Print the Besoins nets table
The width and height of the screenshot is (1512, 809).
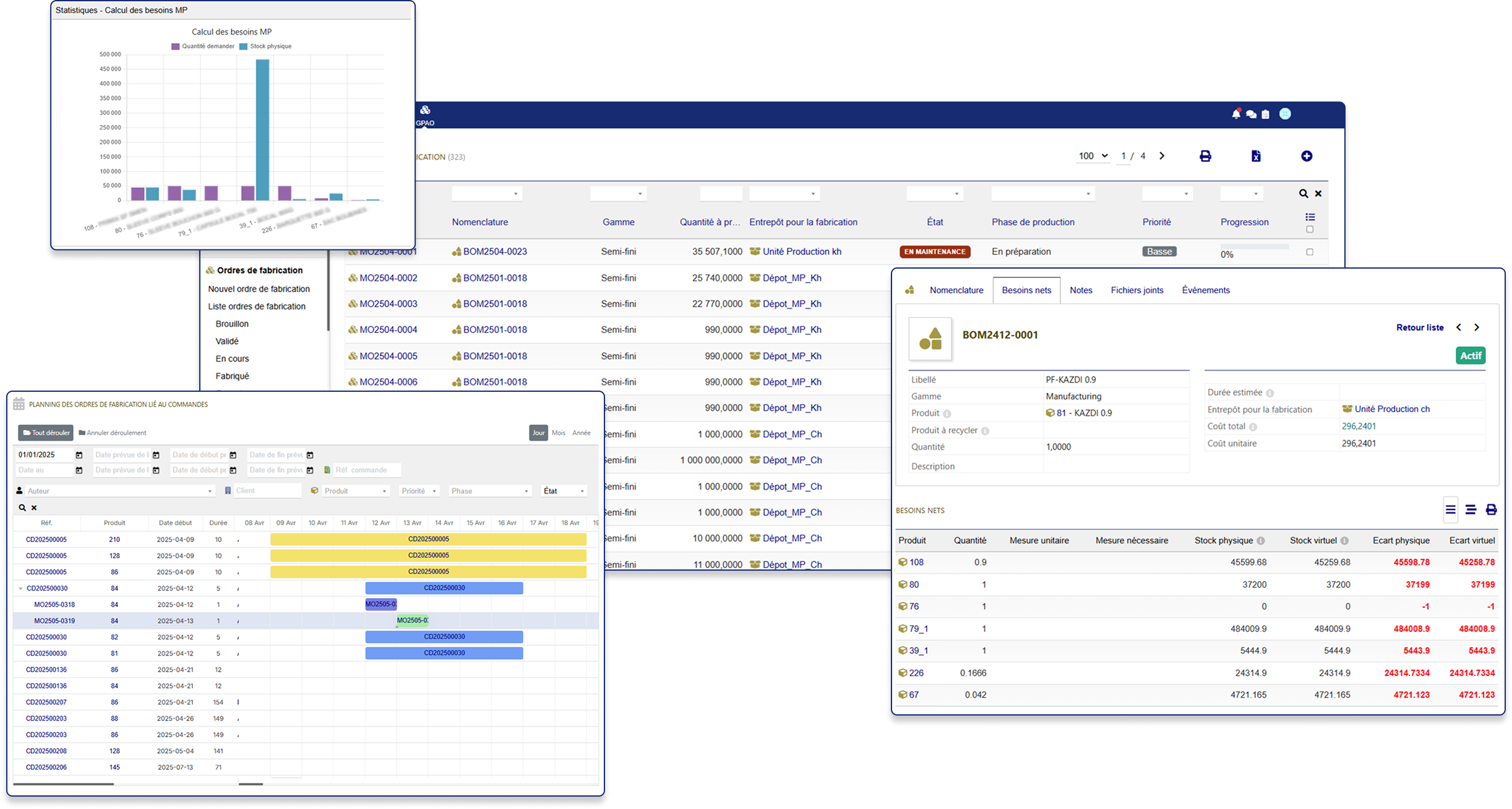[1492, 509]
